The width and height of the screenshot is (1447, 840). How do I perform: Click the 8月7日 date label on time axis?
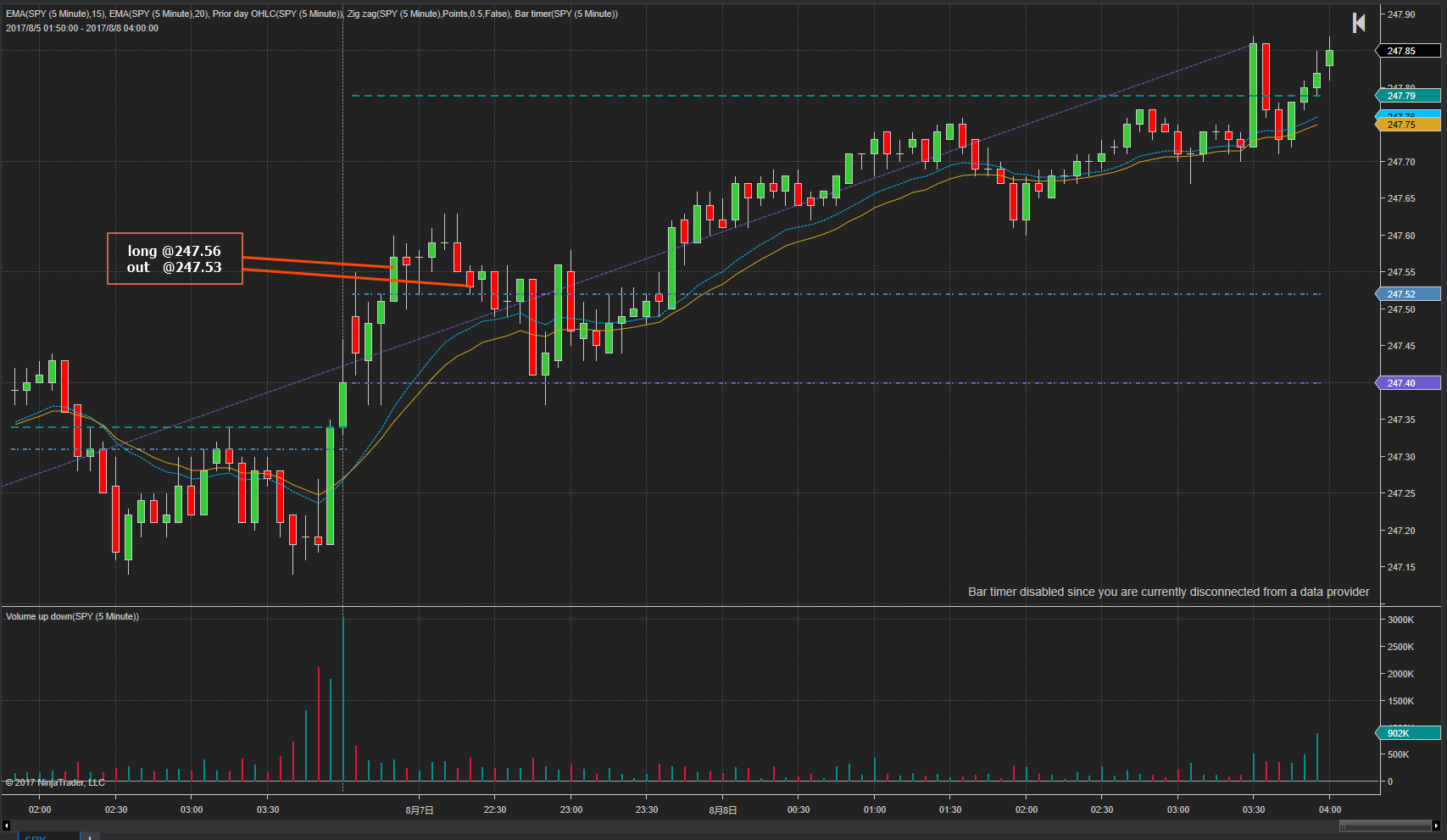pyautogui.click(x=420, y=810)
